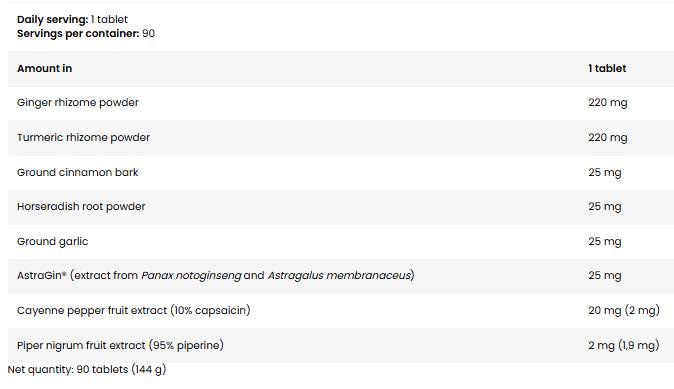Click the Turmeric rhizome powder ingredient
The height and width of the screenshot is (389, 674).
[x=83, y=138]
